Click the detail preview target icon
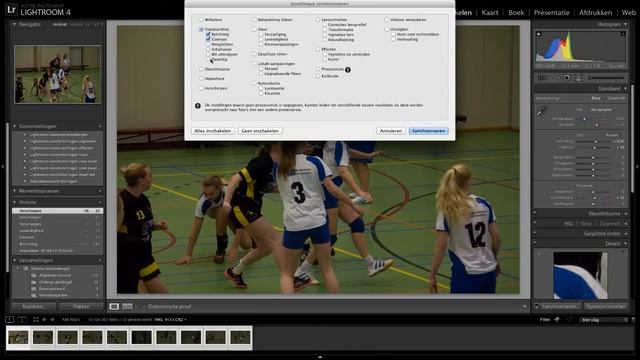 pyautogui.click(x=540, y=253)
